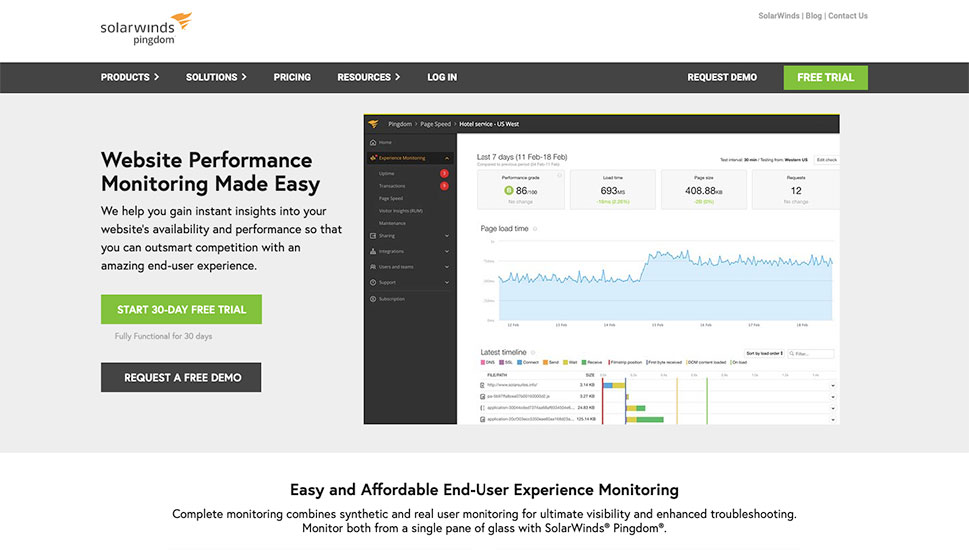
Task: Open the Contact Us top link
Action: pyautogui.click(x=848, y=16)
